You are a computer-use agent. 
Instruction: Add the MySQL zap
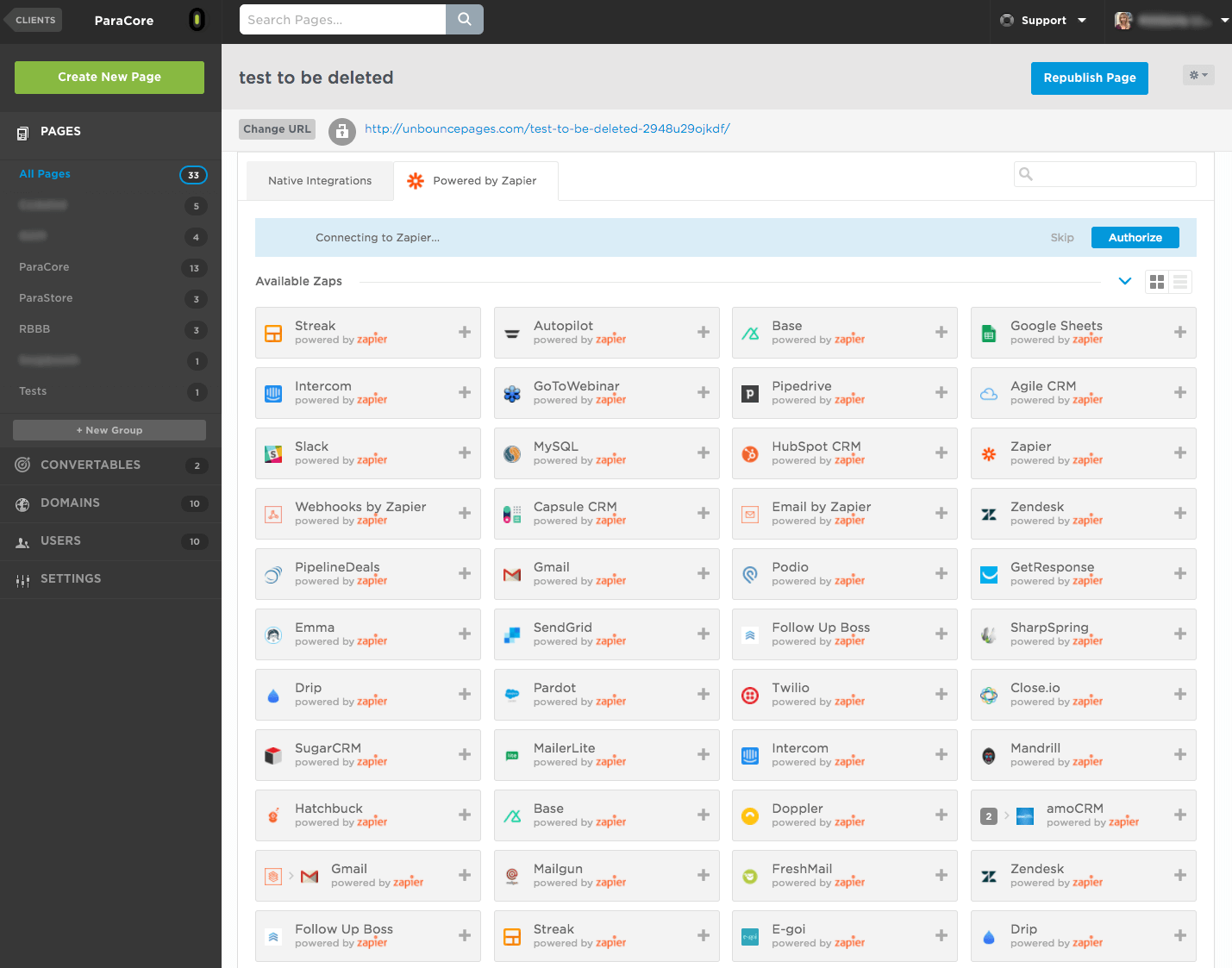click(x=703, y=453)
